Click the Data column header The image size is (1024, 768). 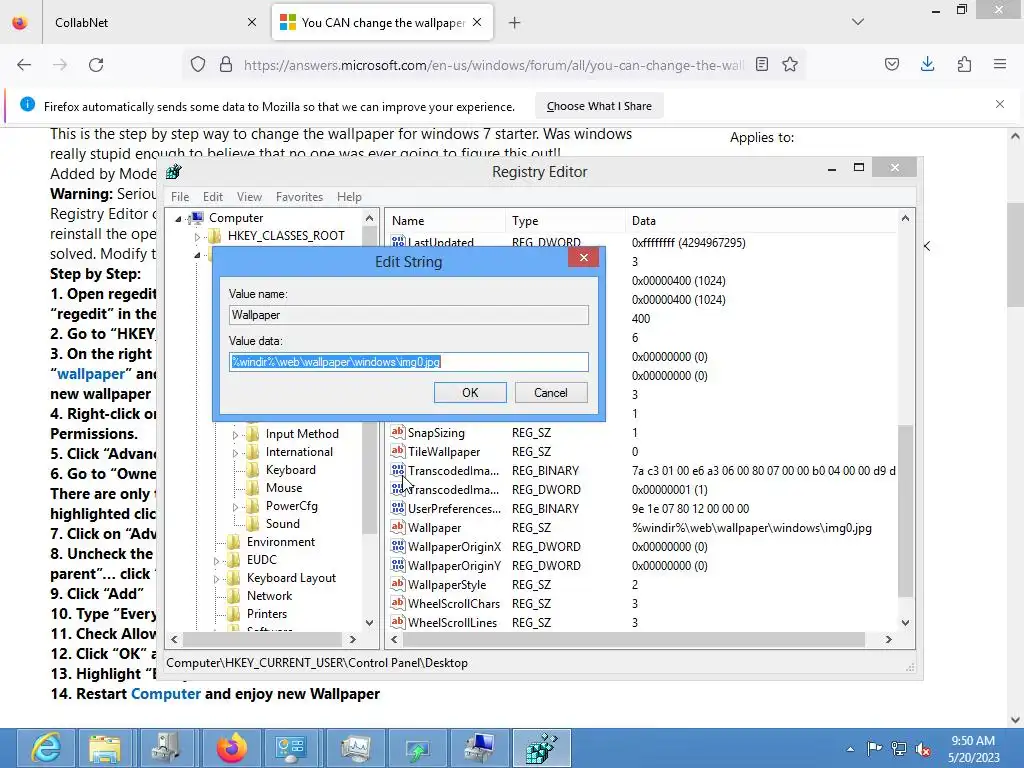[x=761, y=221]
